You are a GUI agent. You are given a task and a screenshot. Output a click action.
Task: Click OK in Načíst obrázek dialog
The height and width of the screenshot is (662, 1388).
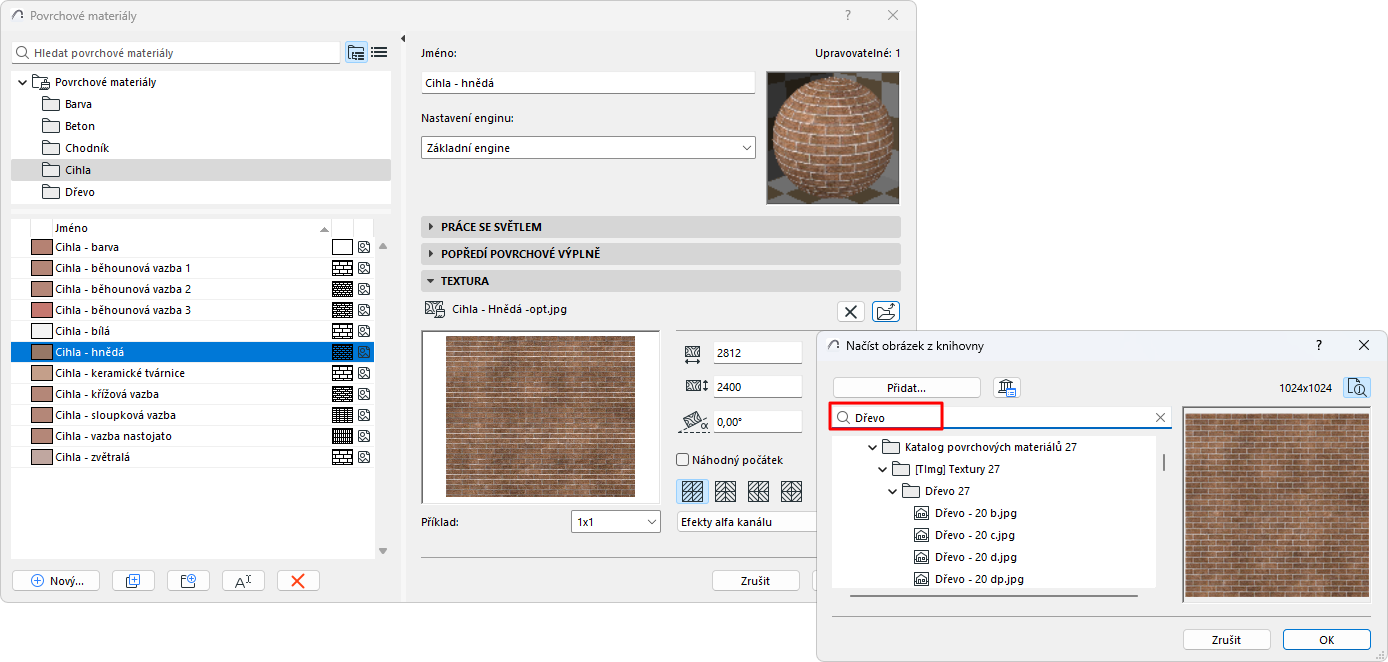pyautogui.click(x=1327, y=640)
